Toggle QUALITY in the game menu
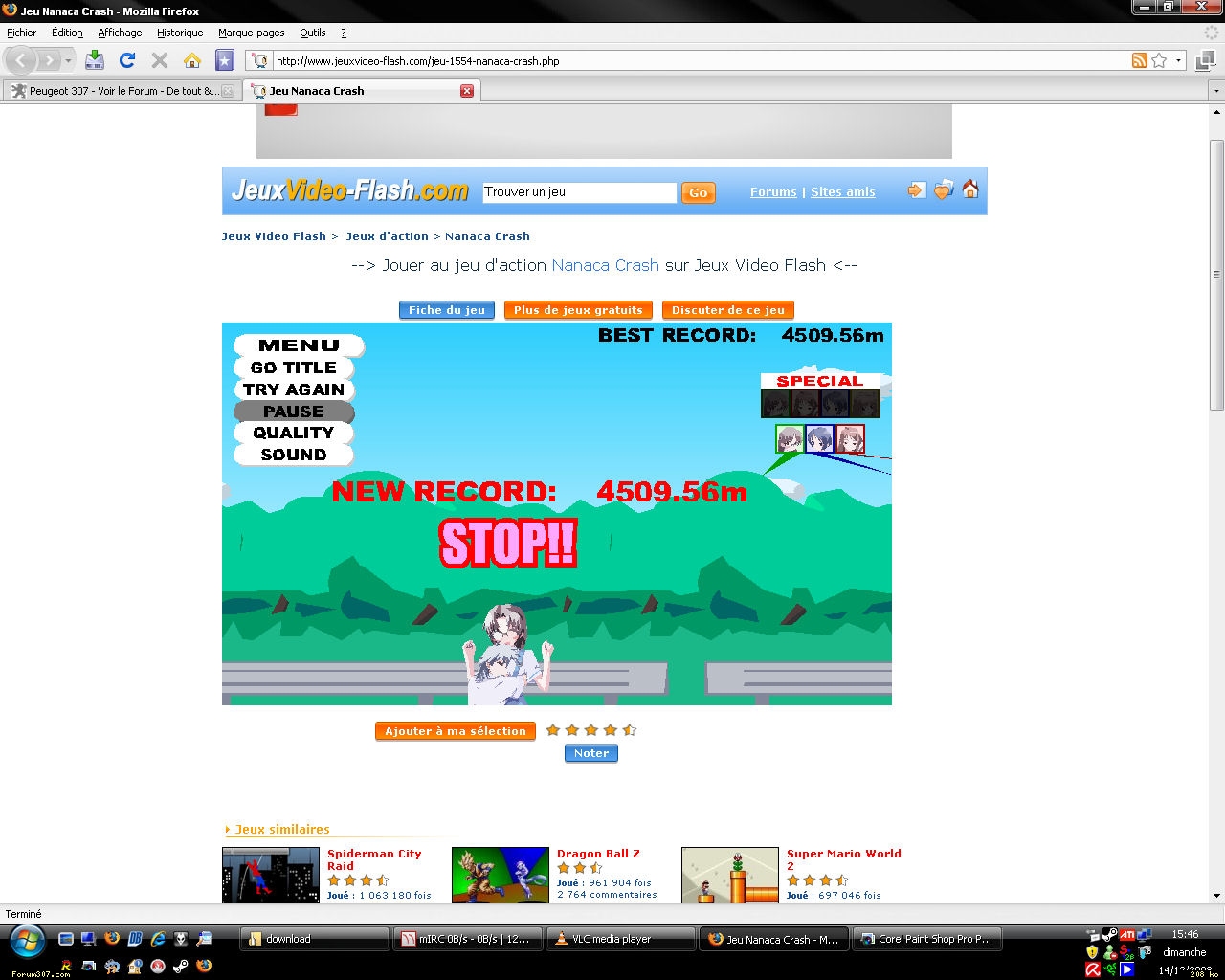The width and height of the screenshot is (1225, 980). (x=294, y=433)
